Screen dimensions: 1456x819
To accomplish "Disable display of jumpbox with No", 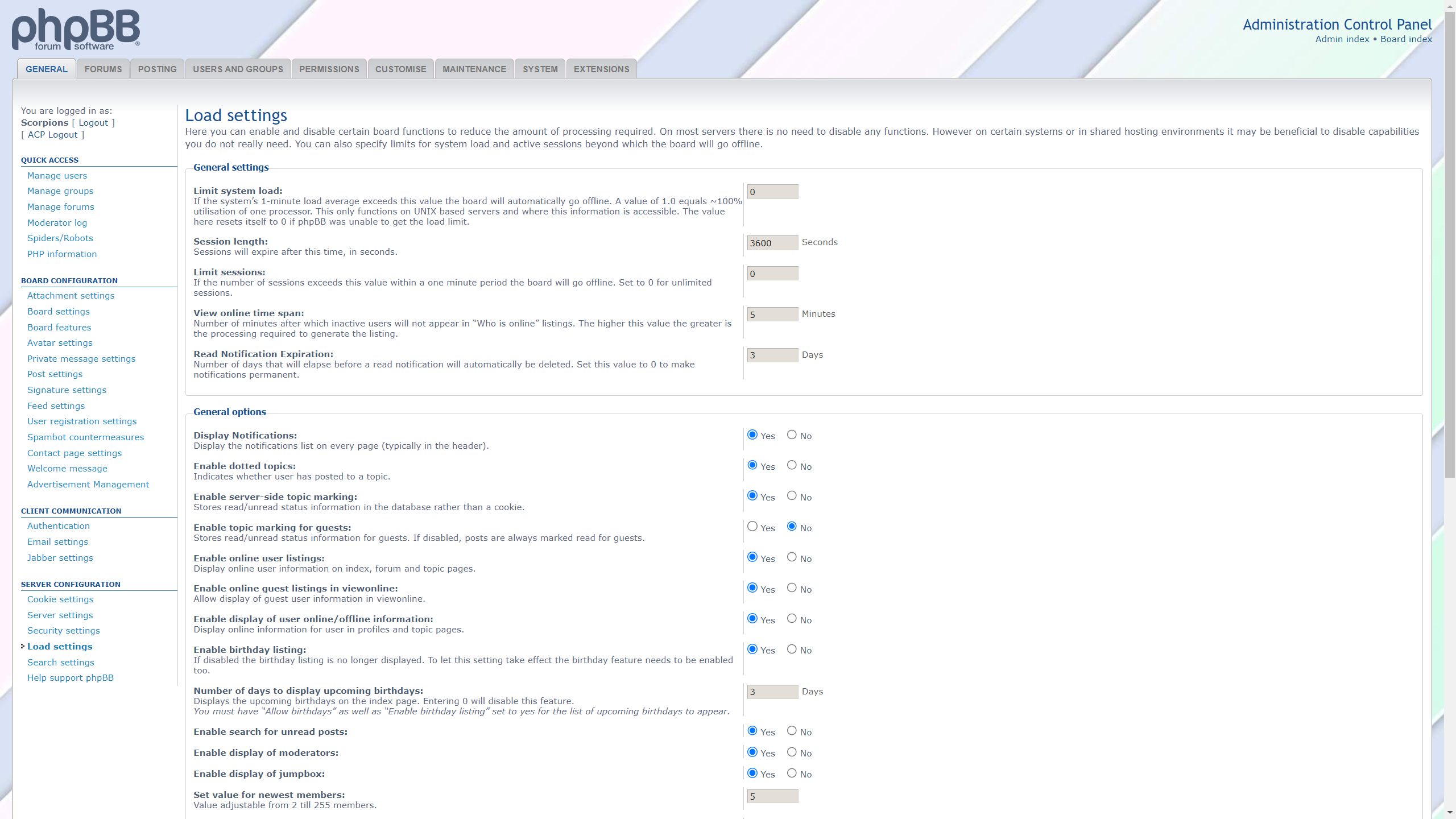I will coord(792,773).
